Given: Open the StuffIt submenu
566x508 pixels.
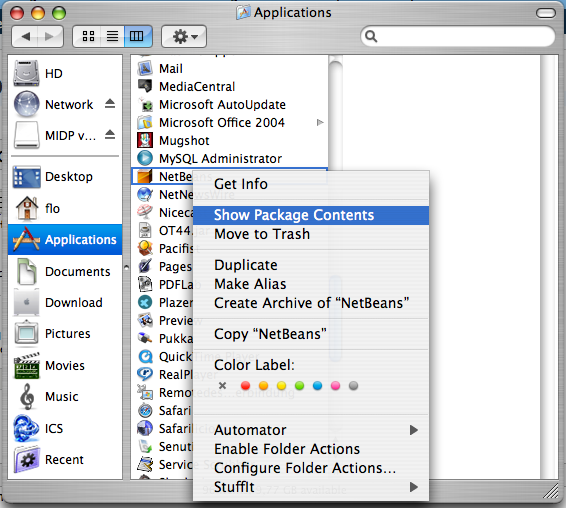Looking at the screenshot, I should [x=311, y=487].
